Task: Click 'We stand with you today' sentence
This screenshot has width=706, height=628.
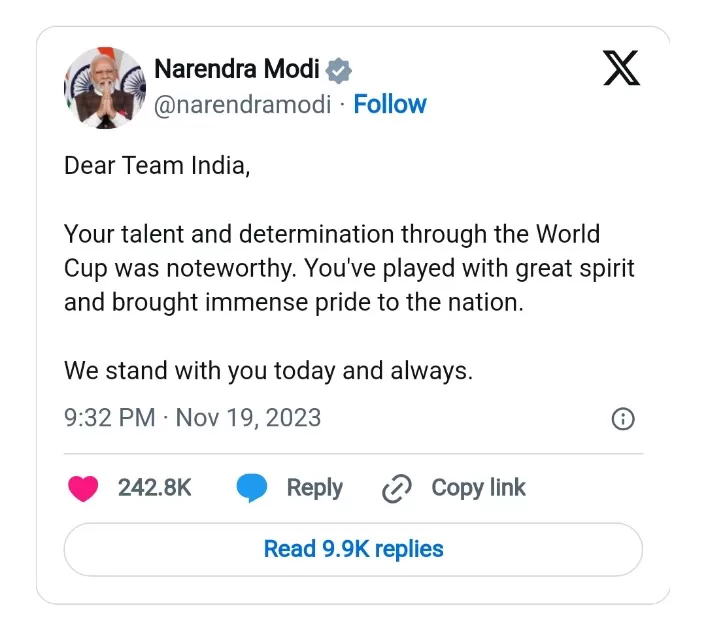Action: pos(268,371)
